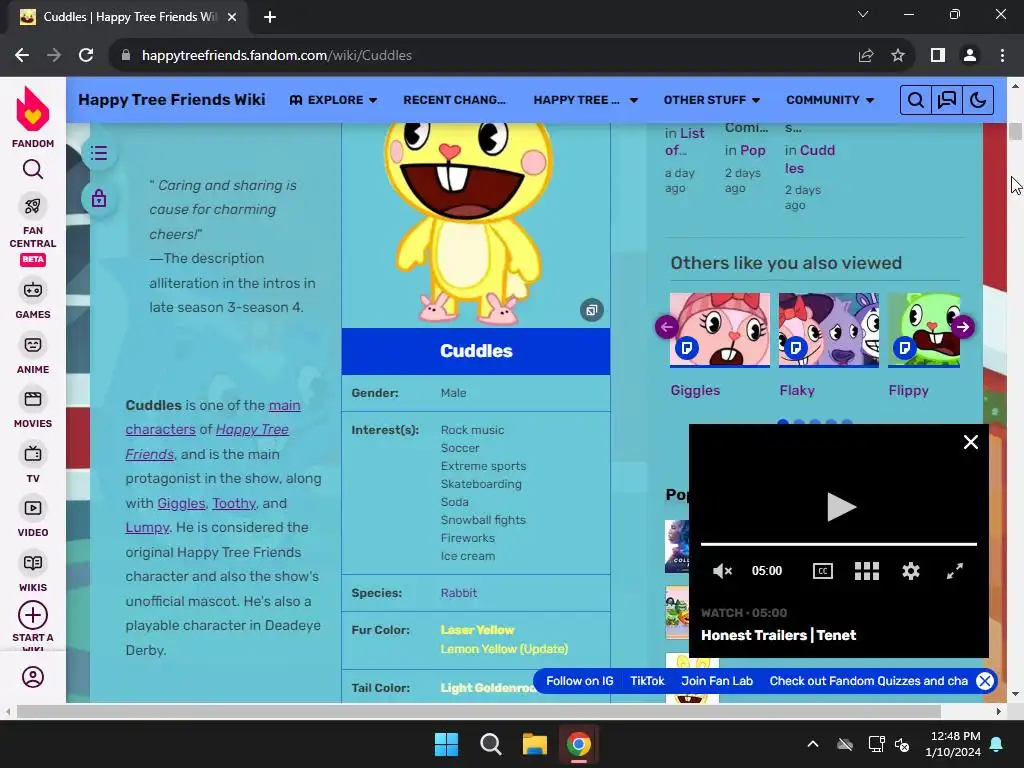The image size is (1024, 768).
Task: Go back in browser history
Action: 22,56
